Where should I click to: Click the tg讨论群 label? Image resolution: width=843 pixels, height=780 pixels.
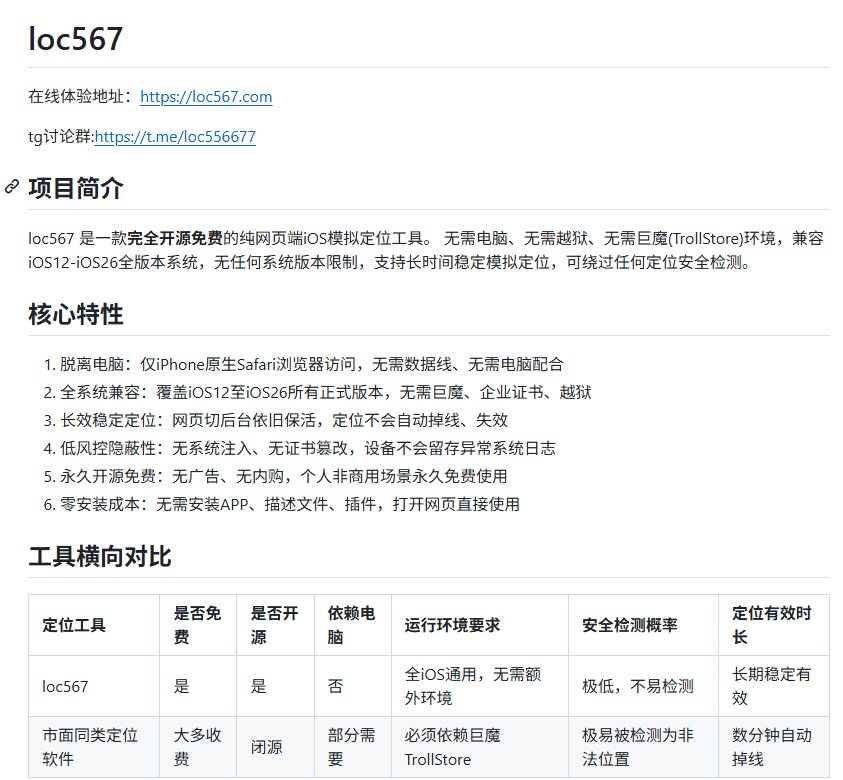[x=61, y=137]
